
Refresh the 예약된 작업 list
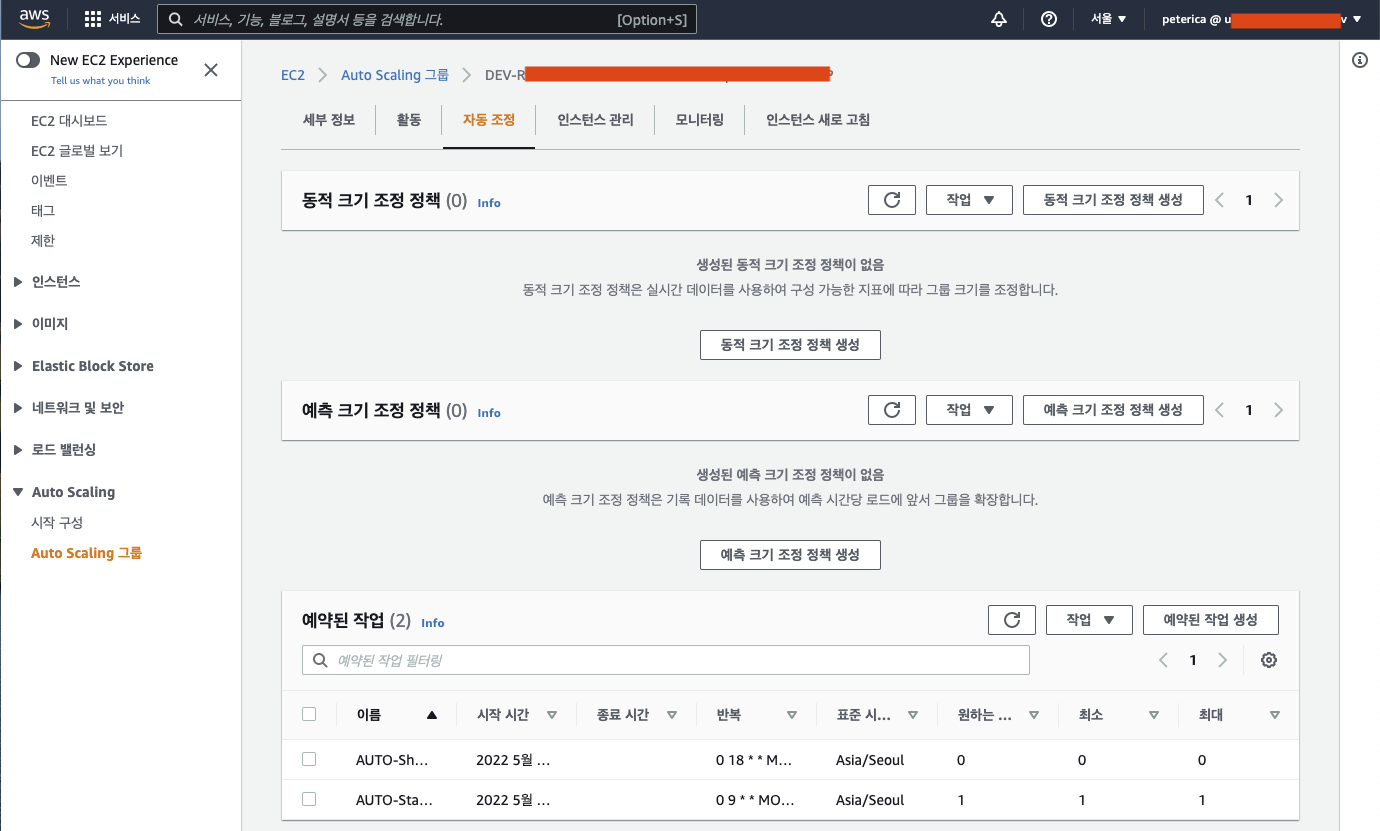click(x=1012, y=620)
